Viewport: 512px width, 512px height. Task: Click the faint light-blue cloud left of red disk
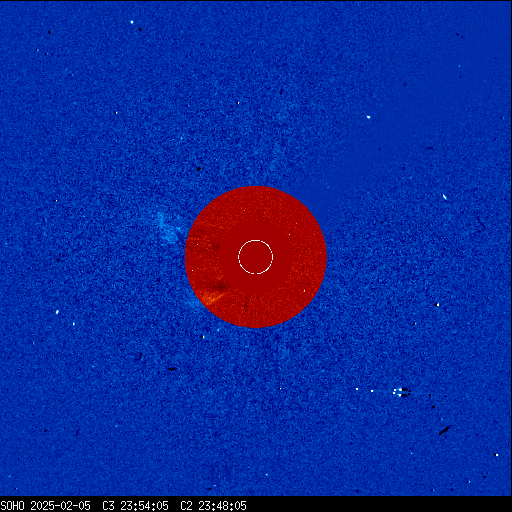pyautogui.click(x=168, y=228)
